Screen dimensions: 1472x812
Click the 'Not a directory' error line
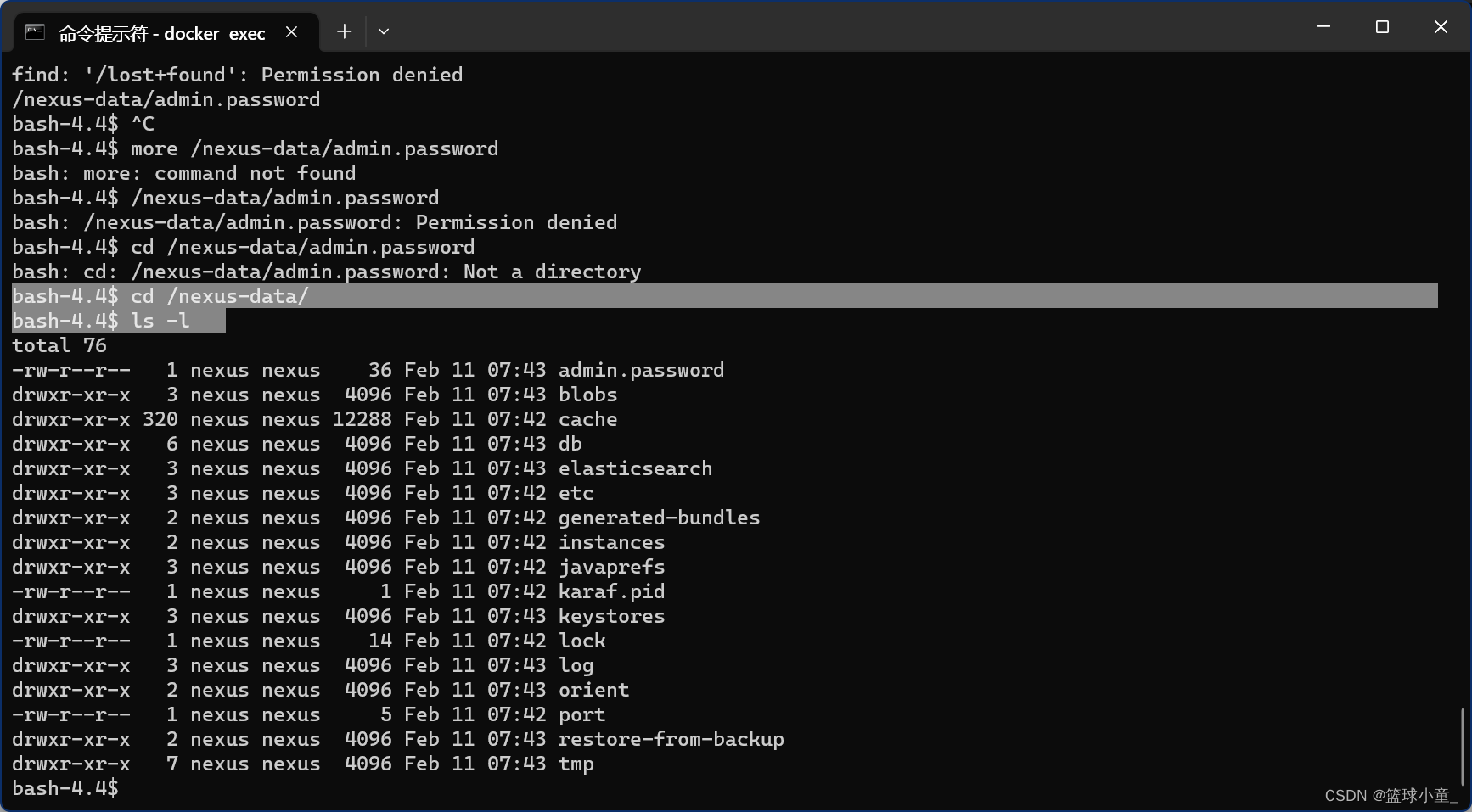pyautogui.click(x=326, y=272)
